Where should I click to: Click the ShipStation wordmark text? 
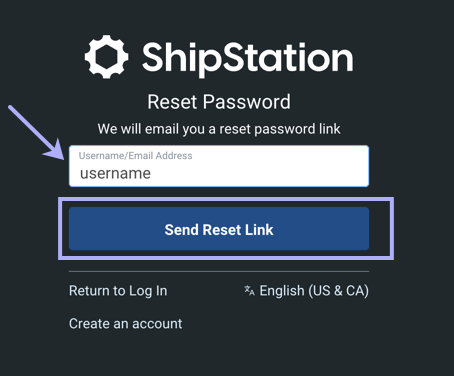tap(247, 59)
